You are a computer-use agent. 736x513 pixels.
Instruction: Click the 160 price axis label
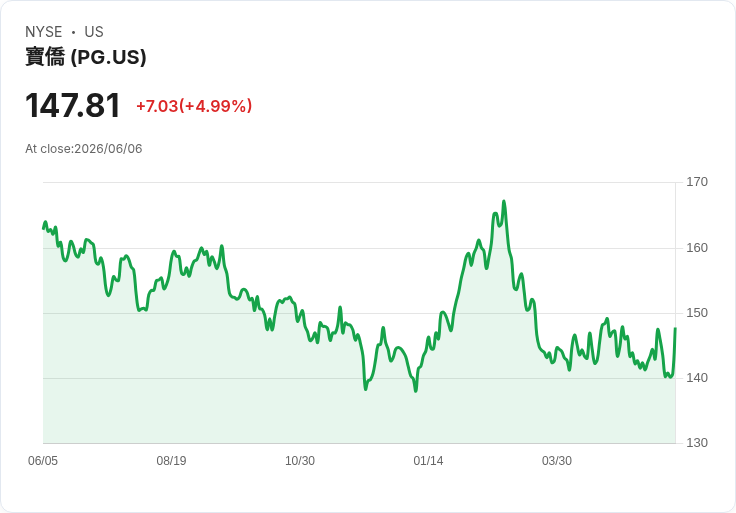pyautogui.click(x=697, y=248)
